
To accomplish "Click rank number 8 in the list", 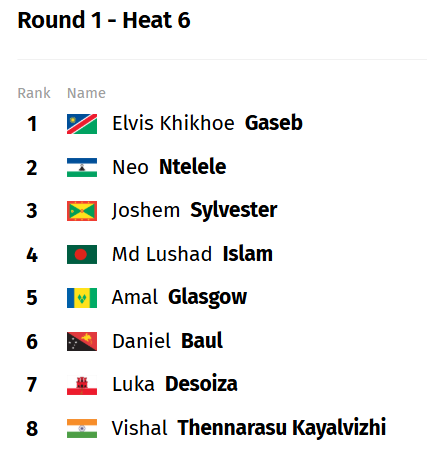I will (32, 429).
